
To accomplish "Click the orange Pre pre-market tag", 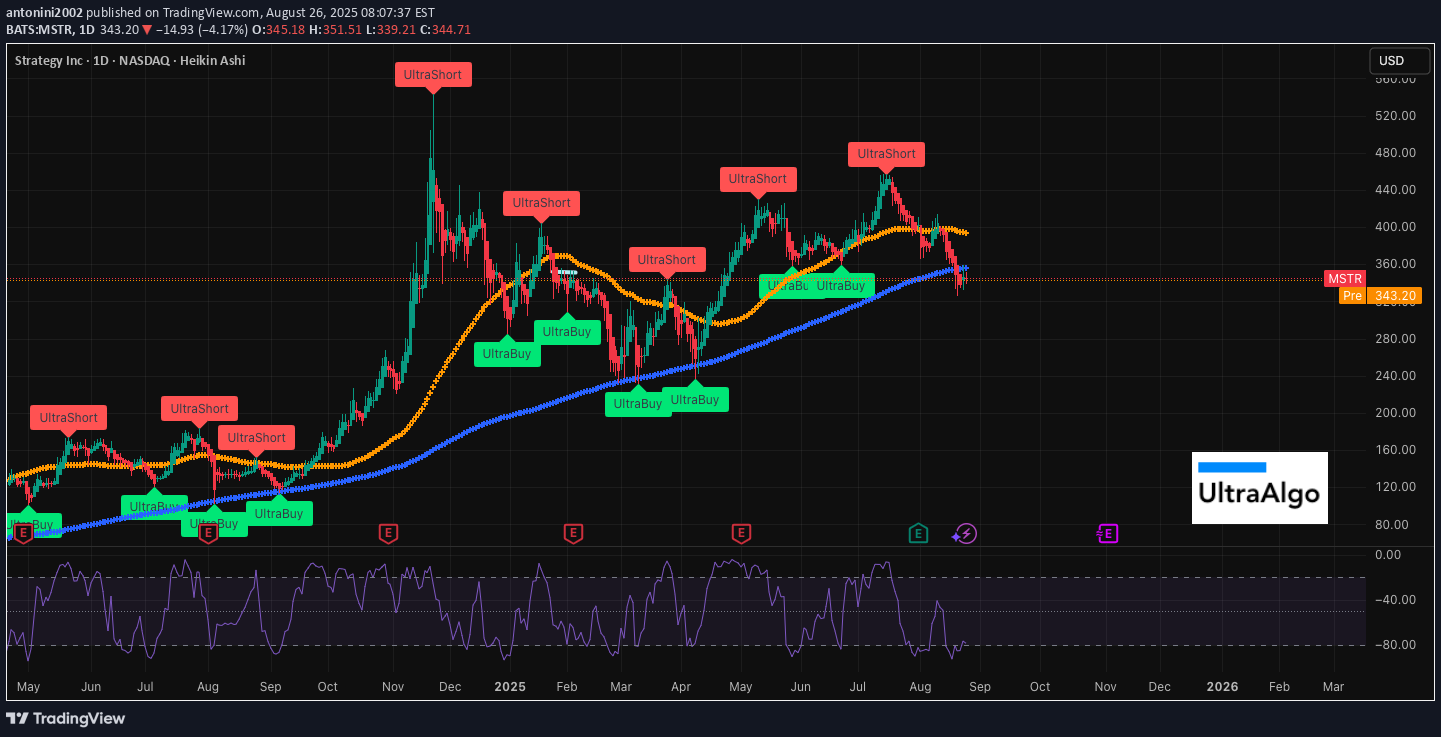I will [1352, 296].
